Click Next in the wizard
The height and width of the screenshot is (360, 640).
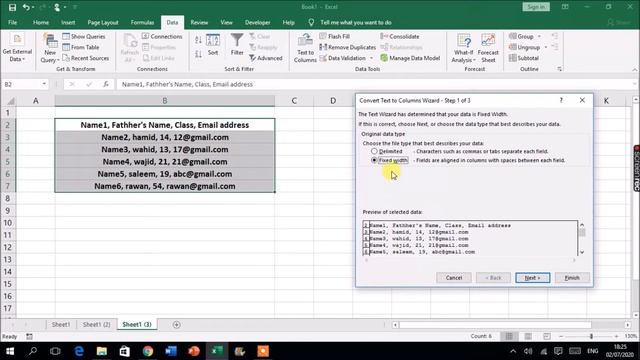click(x=532, y=278)
